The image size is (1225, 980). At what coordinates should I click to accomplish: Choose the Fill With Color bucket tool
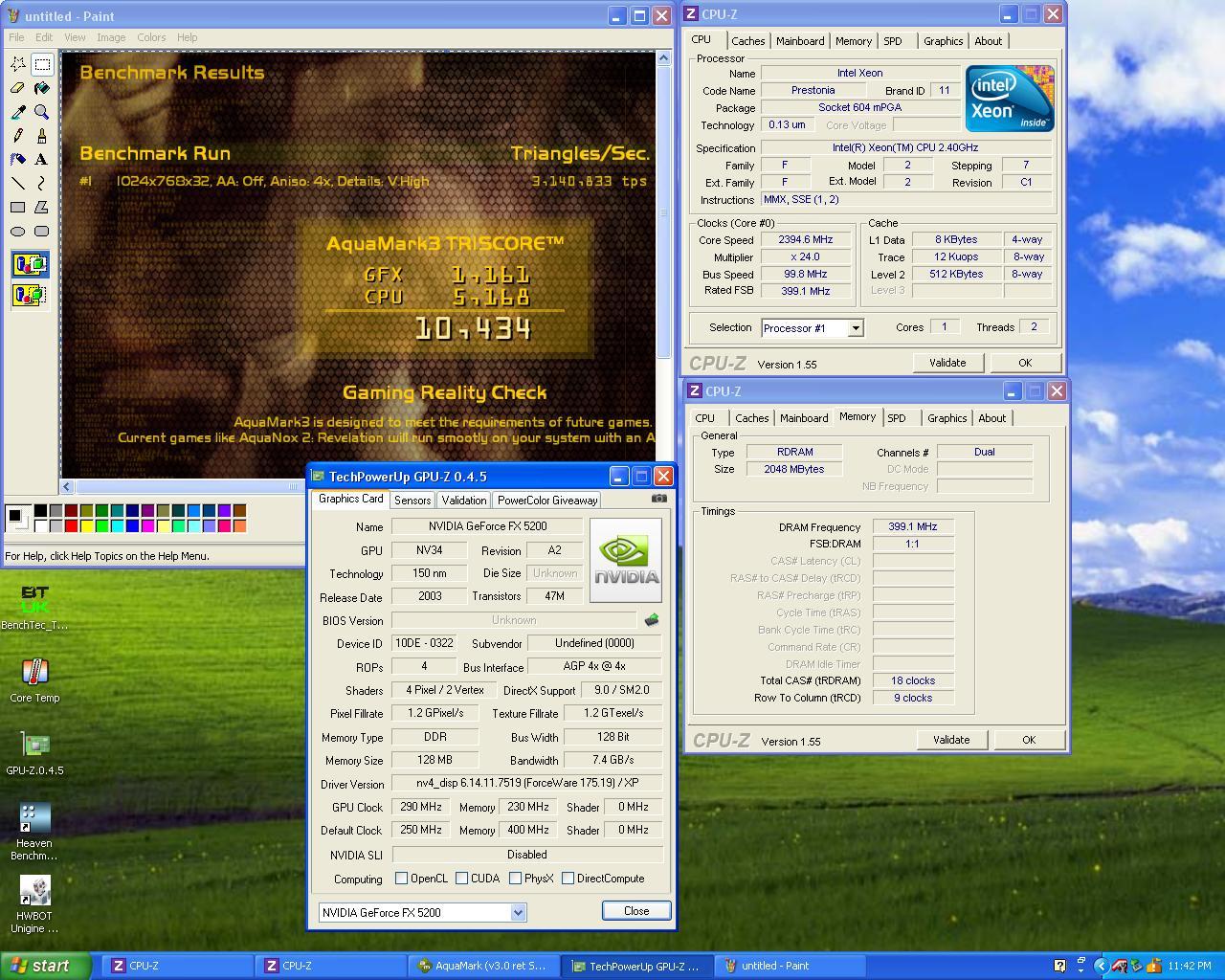42,88
